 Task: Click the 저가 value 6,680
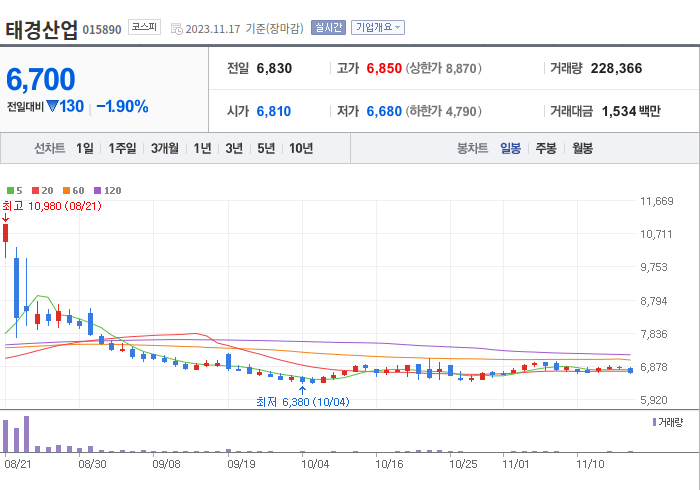click(384, 111)
